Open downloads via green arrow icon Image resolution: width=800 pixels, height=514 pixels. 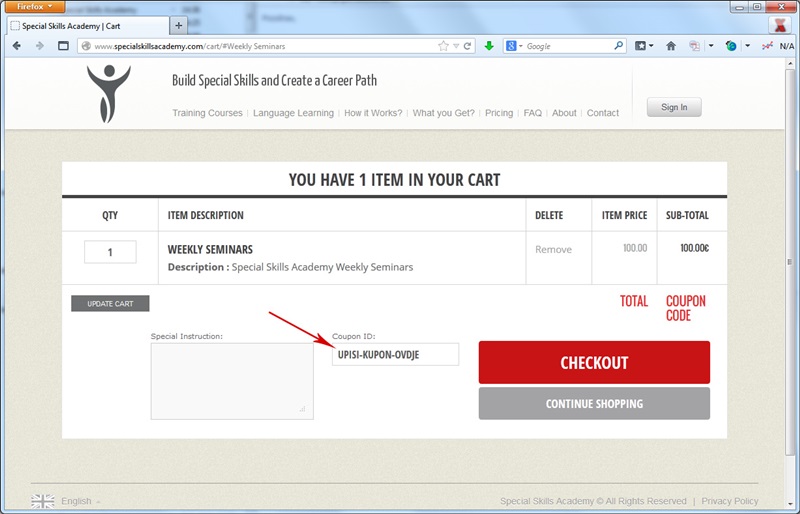coord(489,46)
